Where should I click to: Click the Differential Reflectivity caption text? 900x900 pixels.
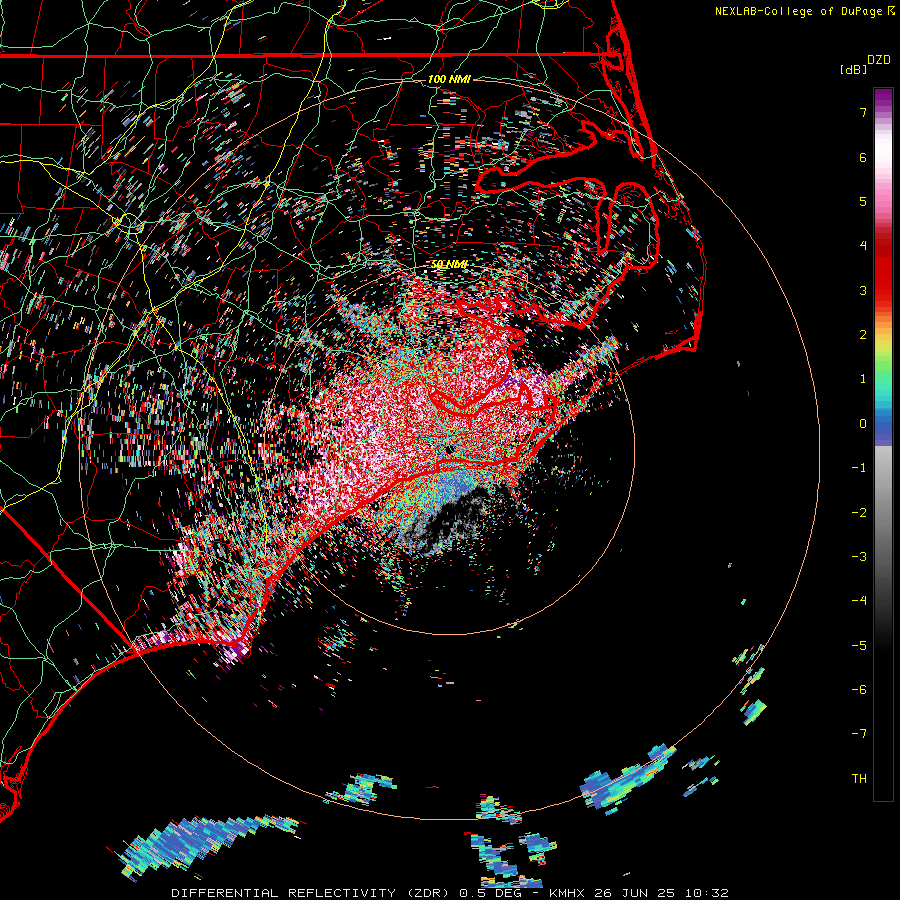pyautogui.click(x=450, y=893)
